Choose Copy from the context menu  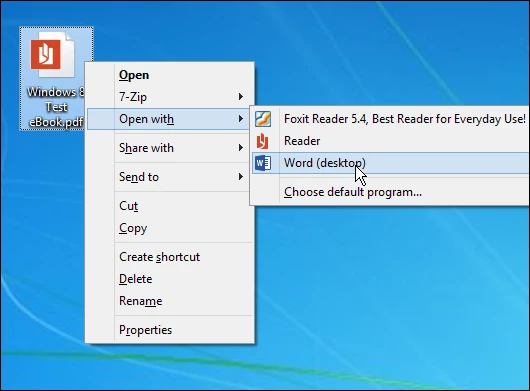[x=169, y=228]
